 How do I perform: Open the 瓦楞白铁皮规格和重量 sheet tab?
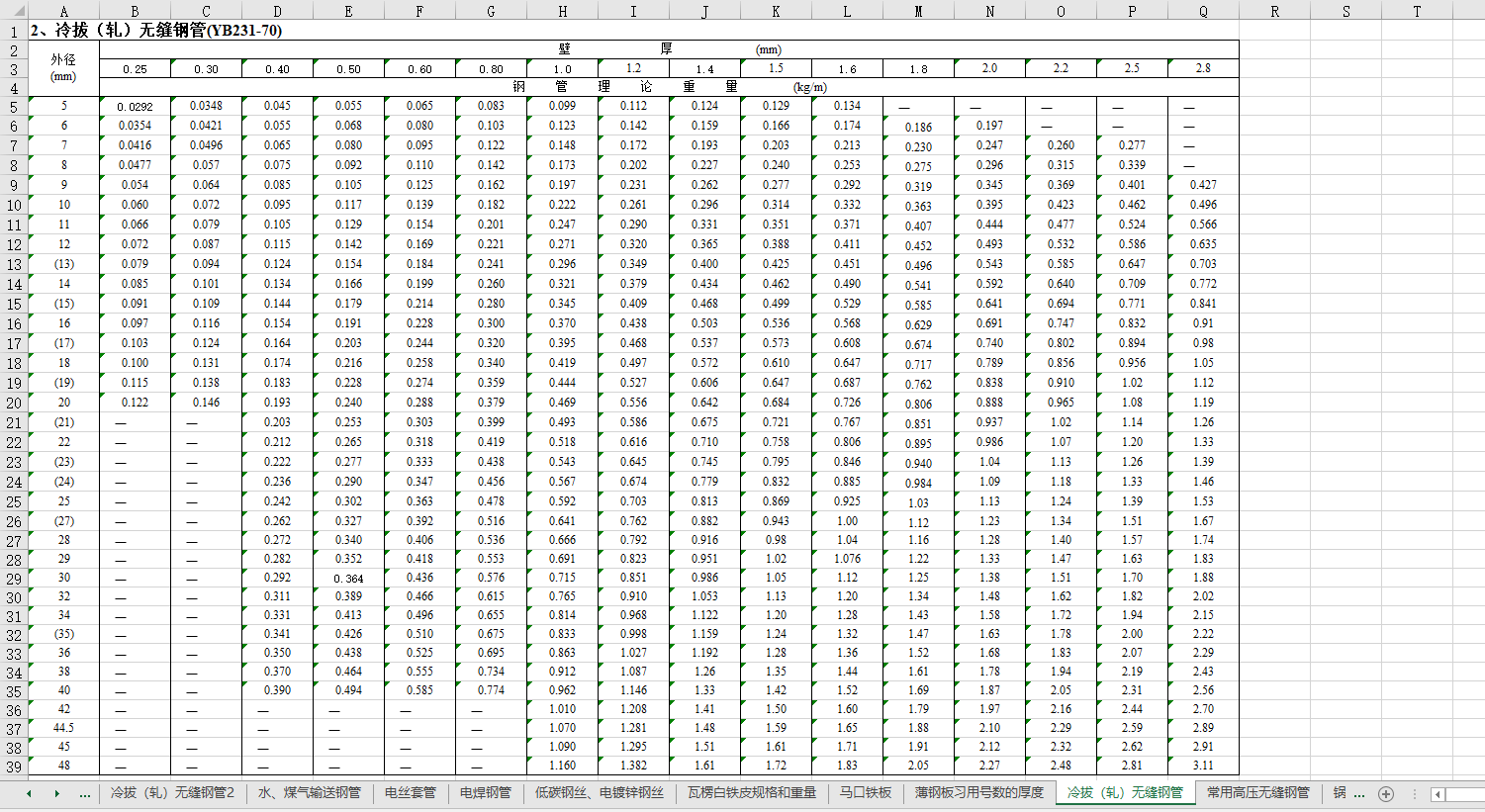pos(752,793)
